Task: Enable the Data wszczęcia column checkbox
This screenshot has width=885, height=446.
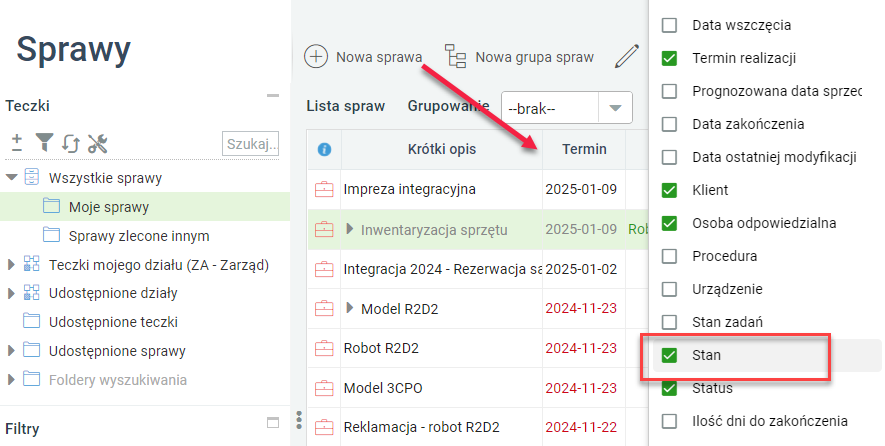Action: click(x=669, y=25)
